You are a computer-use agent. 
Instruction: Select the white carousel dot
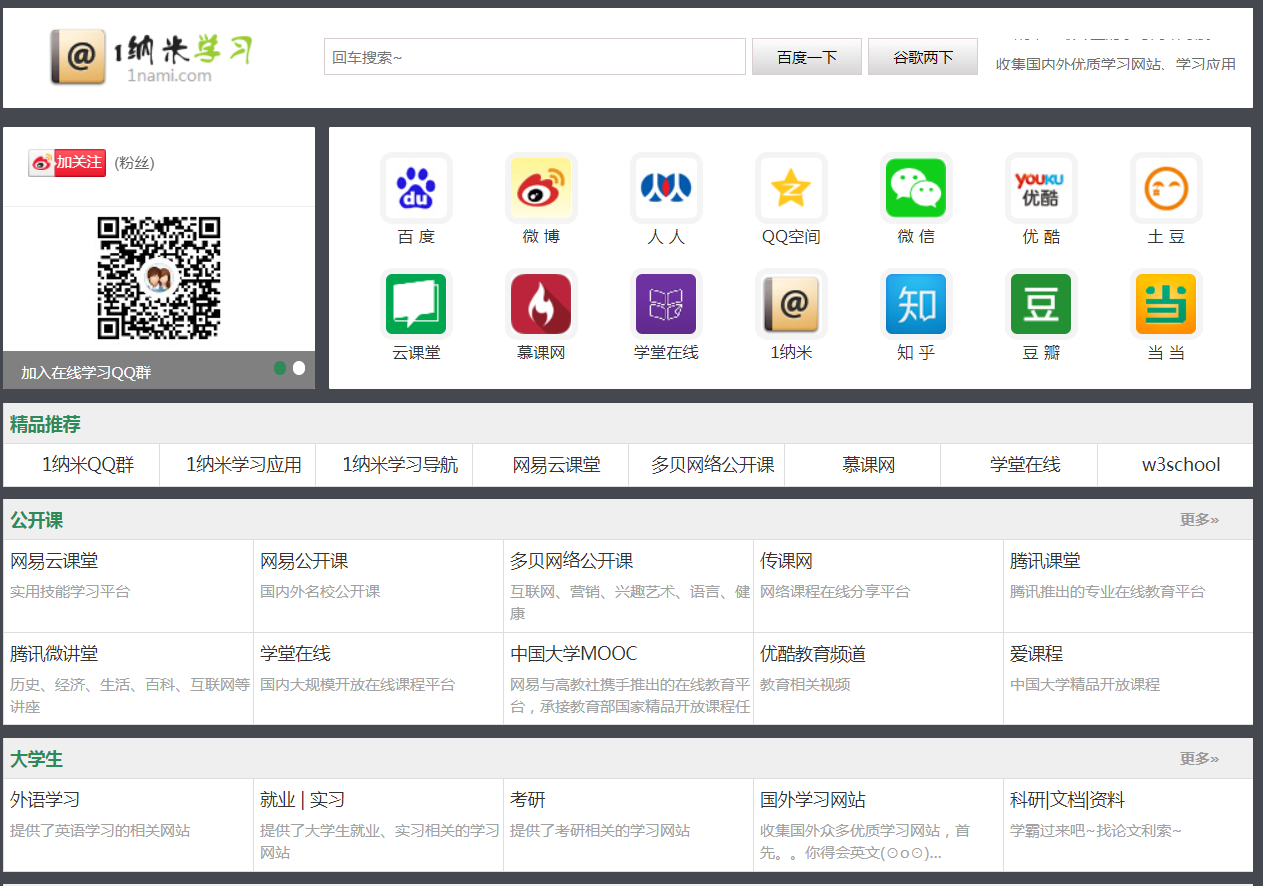click(x=298, y=368)
